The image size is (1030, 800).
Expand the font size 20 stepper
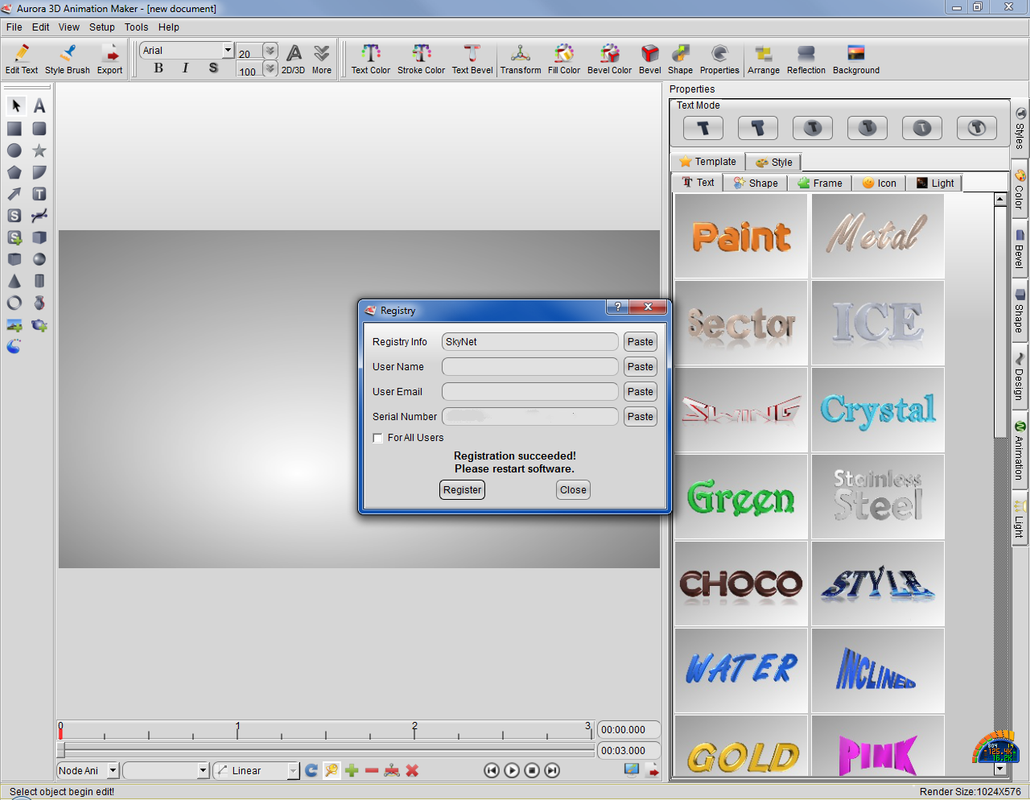pos(270,51)
